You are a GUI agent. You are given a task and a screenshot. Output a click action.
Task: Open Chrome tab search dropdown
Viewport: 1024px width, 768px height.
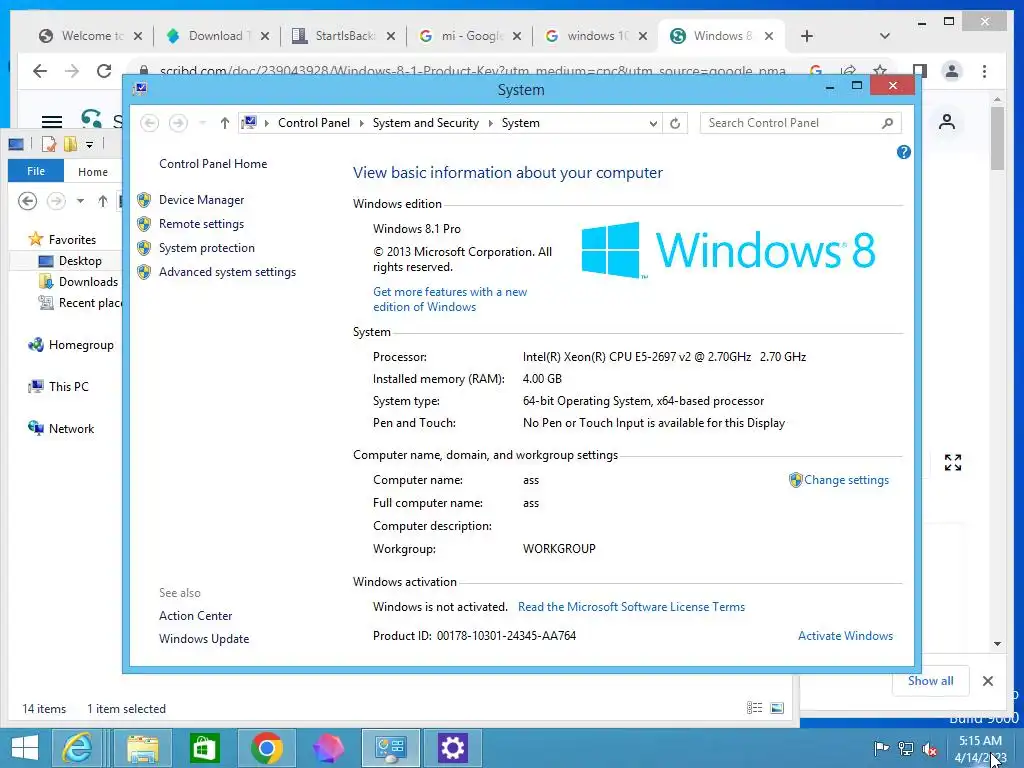884,36
